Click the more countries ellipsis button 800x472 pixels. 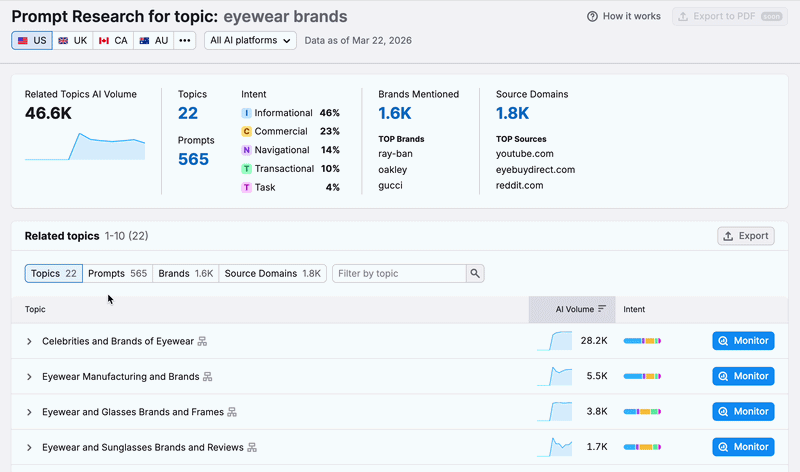pyautogui.click(x=185, y=40)
